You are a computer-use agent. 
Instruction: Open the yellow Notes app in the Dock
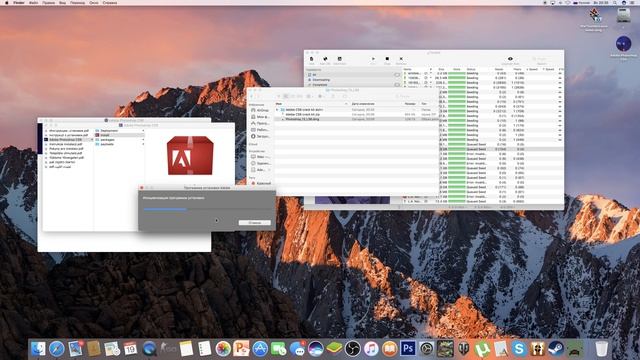[186, 349]
